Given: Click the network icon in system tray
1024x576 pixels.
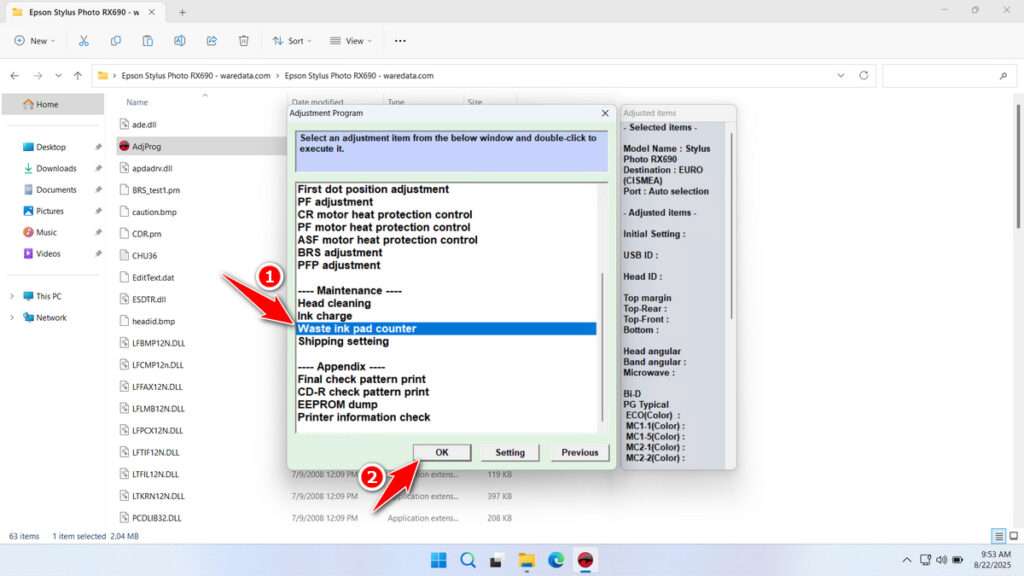Looking at the screenshot, I should click(x=925, y=560).
